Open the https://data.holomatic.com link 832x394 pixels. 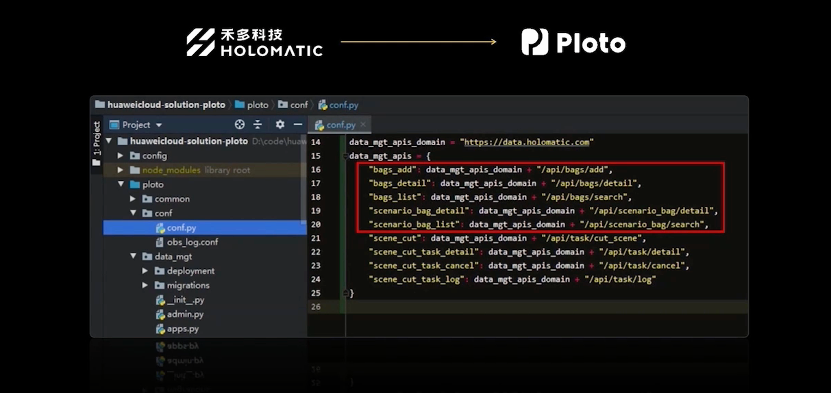click(527, 142)
